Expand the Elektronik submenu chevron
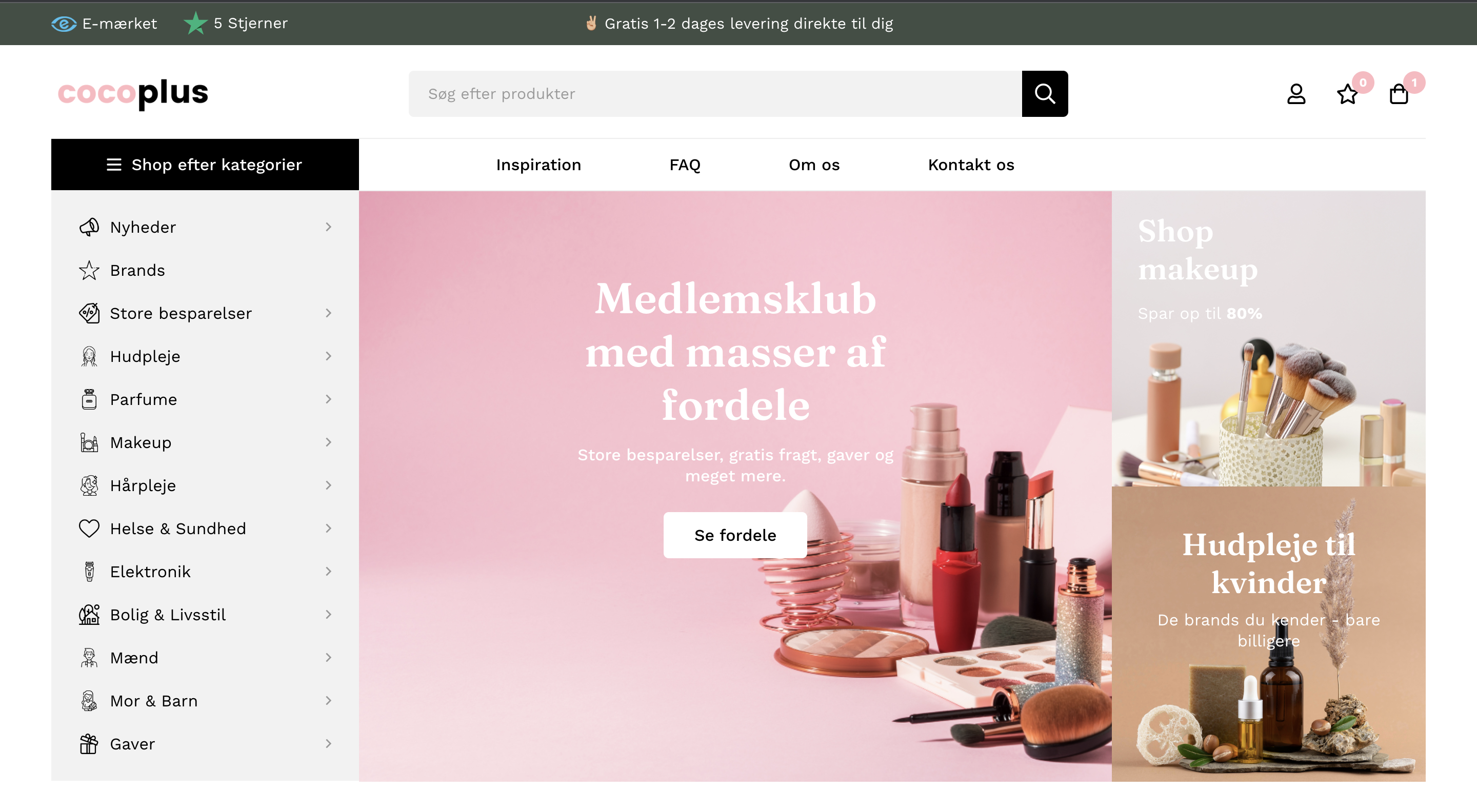1477x812 pixels. click(x=329, y=572)
